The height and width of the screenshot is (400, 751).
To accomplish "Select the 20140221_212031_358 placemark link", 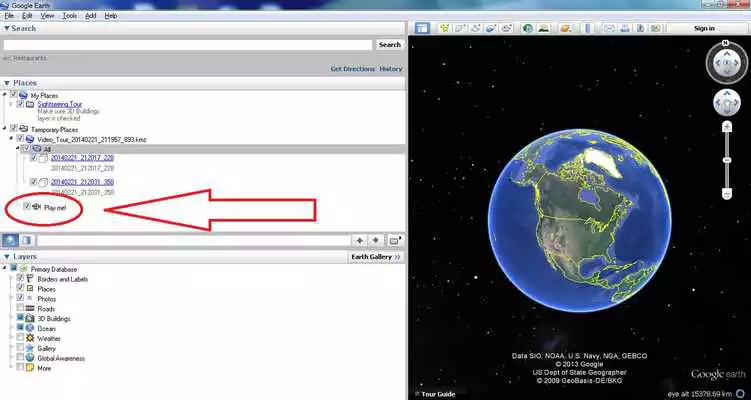I will (x=82, y=182).
